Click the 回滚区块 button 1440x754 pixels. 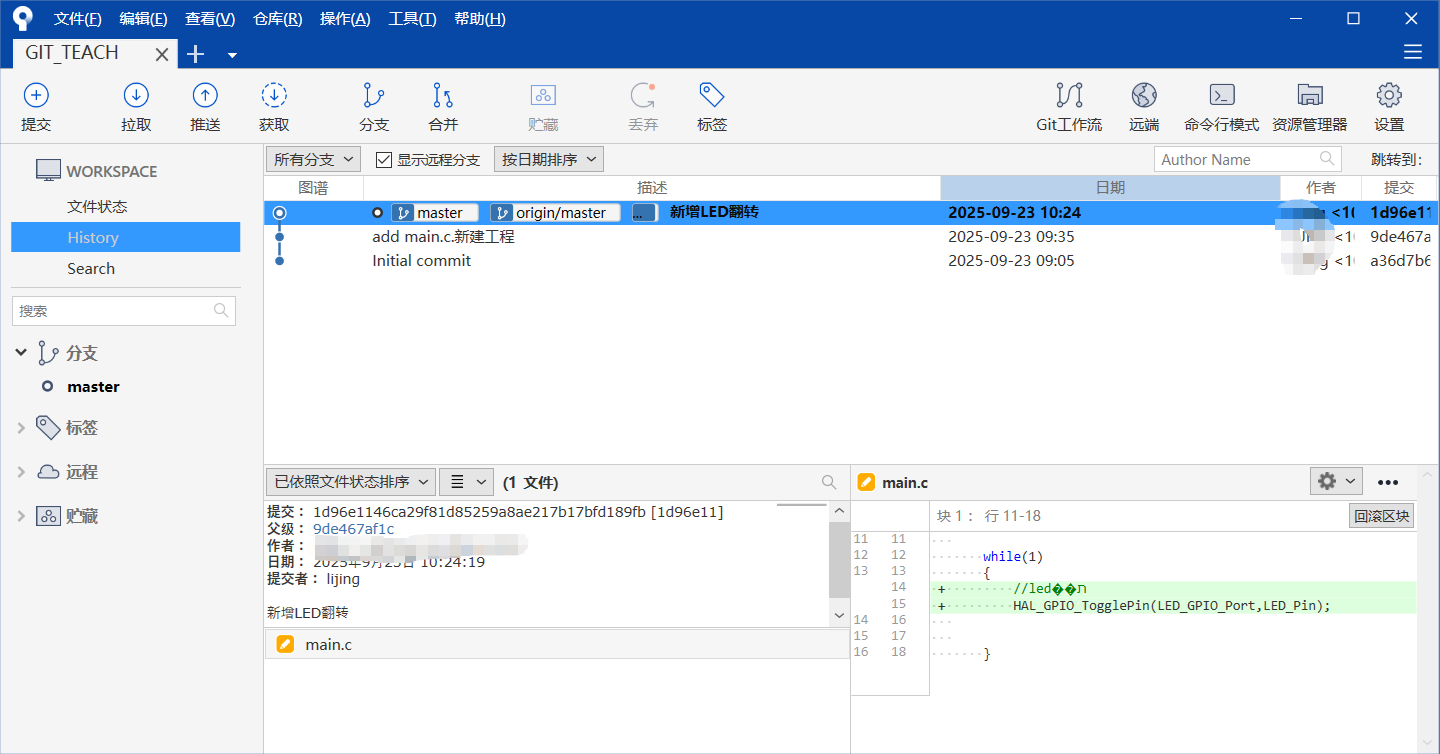tap(1381, 516)
